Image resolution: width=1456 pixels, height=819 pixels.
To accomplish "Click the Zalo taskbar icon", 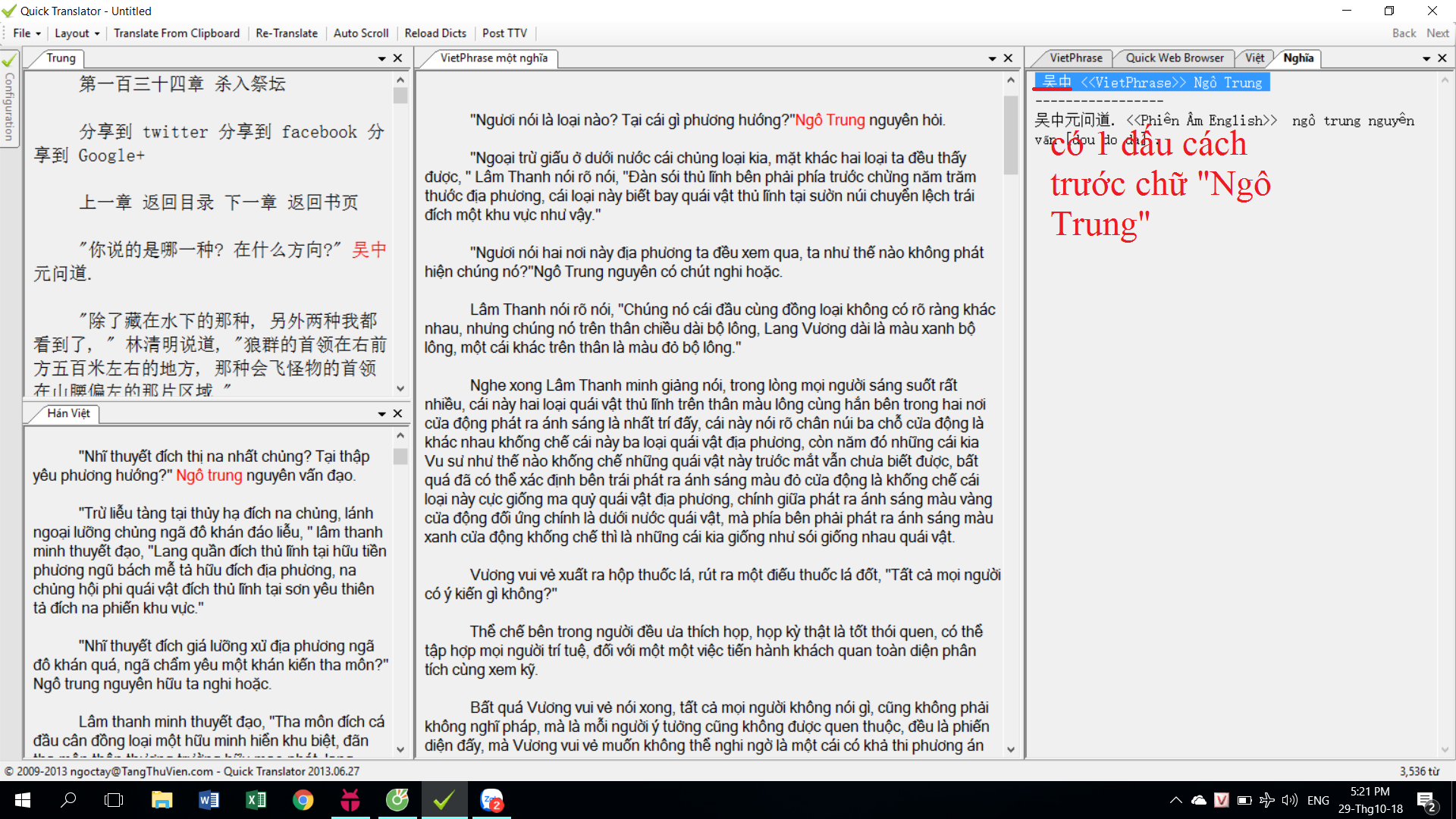I will click(491, 800).
